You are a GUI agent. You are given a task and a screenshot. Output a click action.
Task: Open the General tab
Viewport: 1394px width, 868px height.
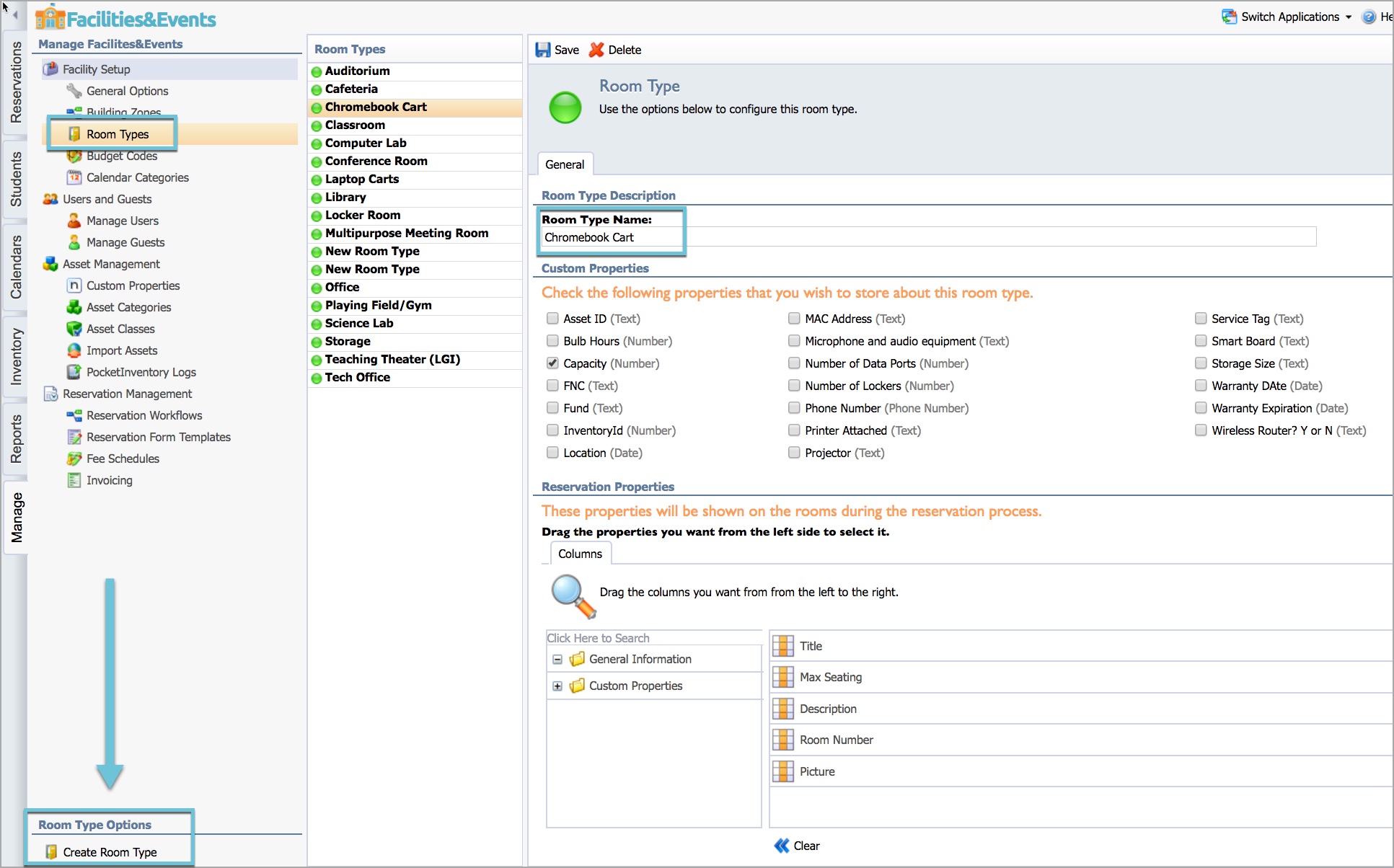pyautogui.click(x=565, y=164)
